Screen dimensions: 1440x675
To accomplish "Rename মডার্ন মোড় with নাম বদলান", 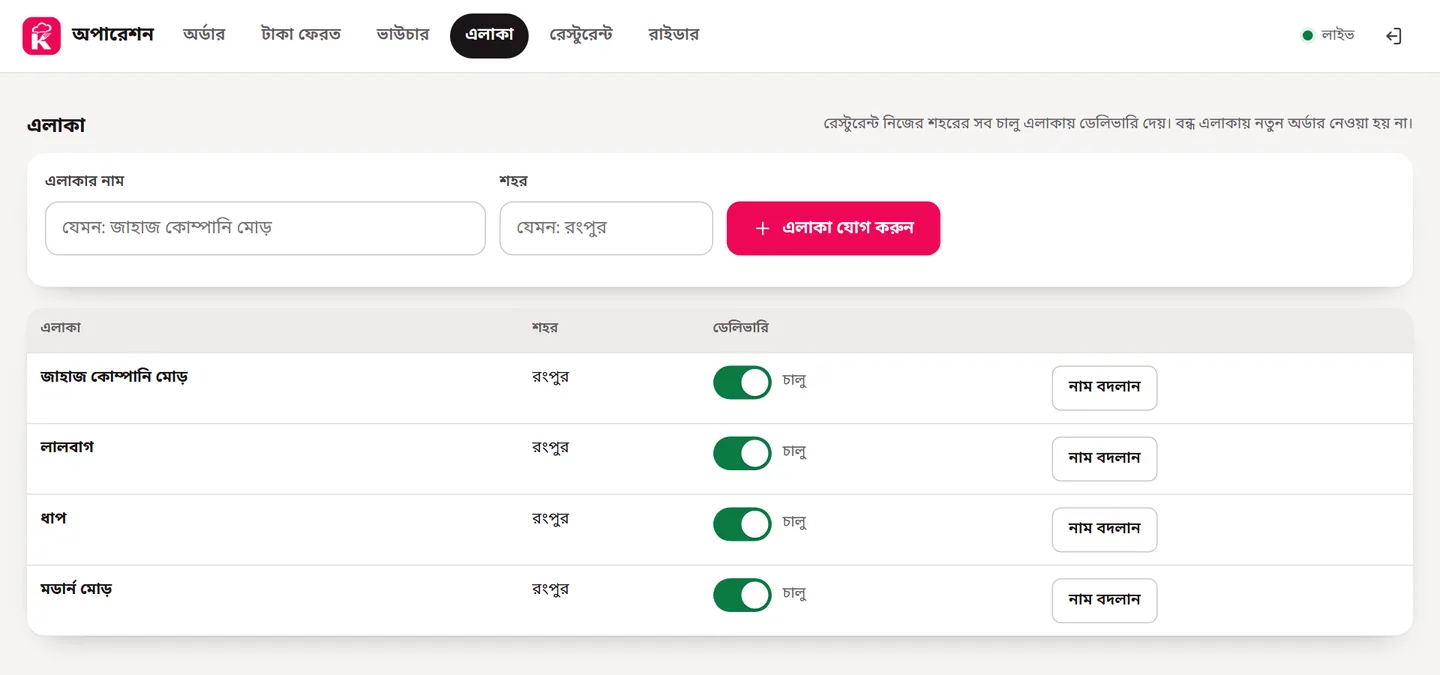I will [1104, 601].
